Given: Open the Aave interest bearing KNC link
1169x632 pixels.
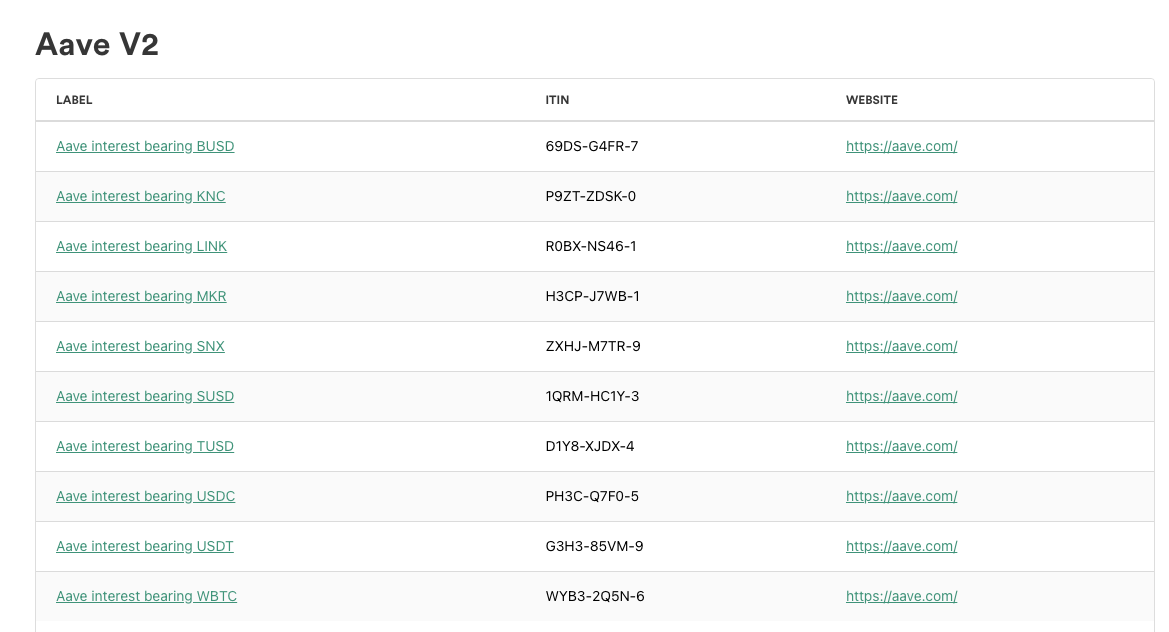Looking at the screenshot, I should pyautogui.click(x=141, y=196).
